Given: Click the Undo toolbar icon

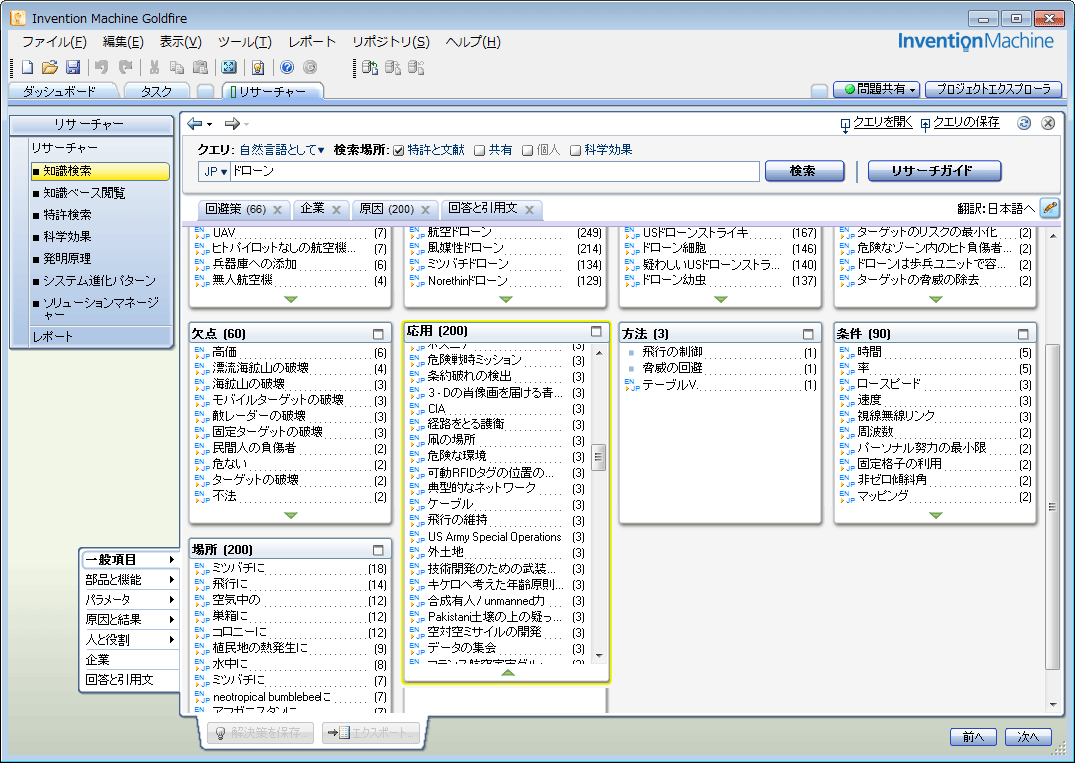Looking at the screenshot, I should 101,67.
